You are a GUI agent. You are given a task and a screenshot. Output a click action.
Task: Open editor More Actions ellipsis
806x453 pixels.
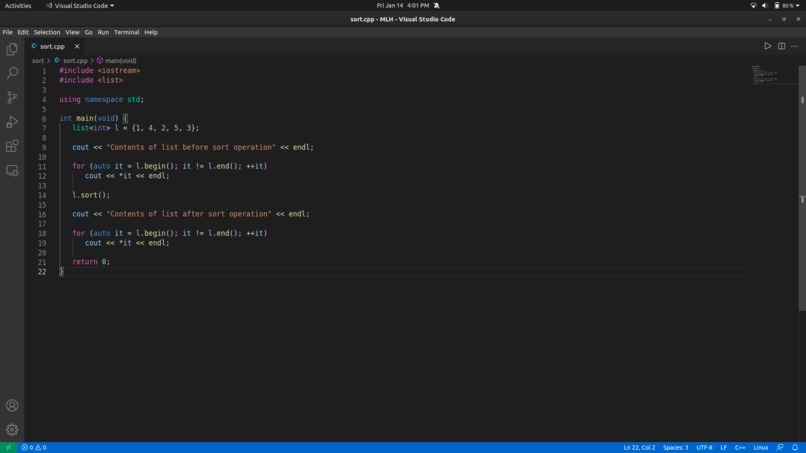[x=795, y=46]
